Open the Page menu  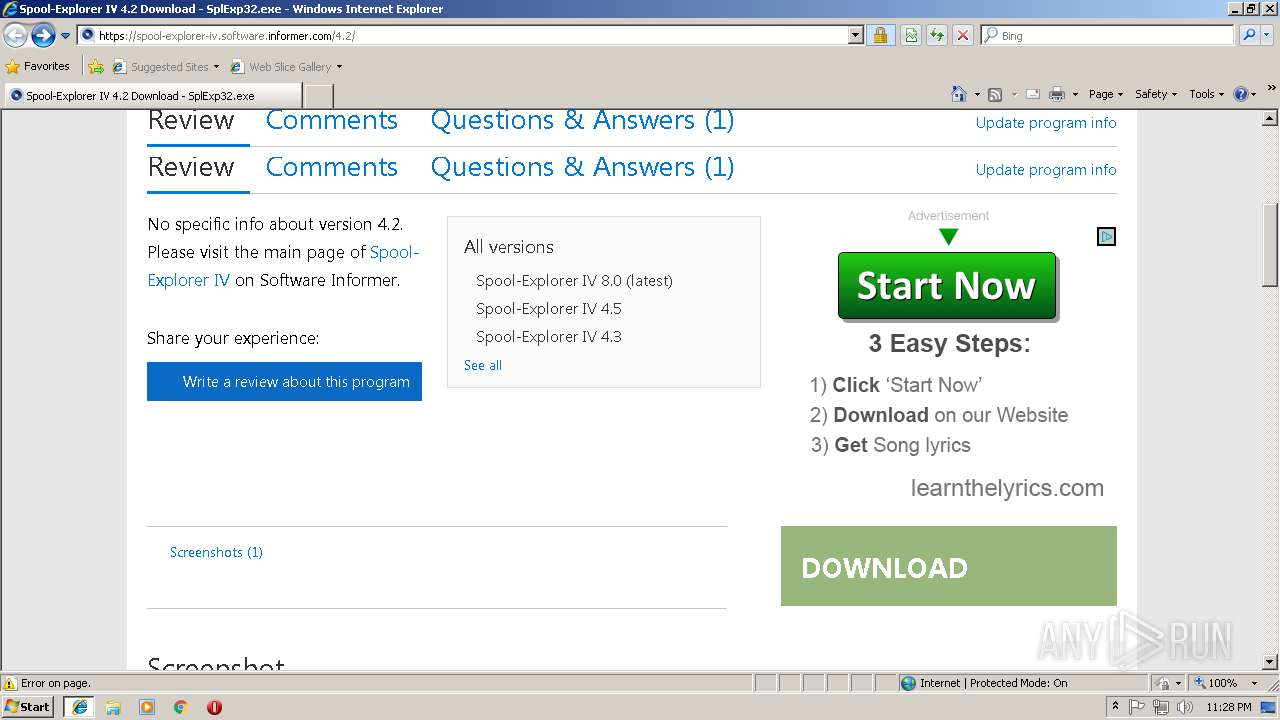[x=1105, y=94]
